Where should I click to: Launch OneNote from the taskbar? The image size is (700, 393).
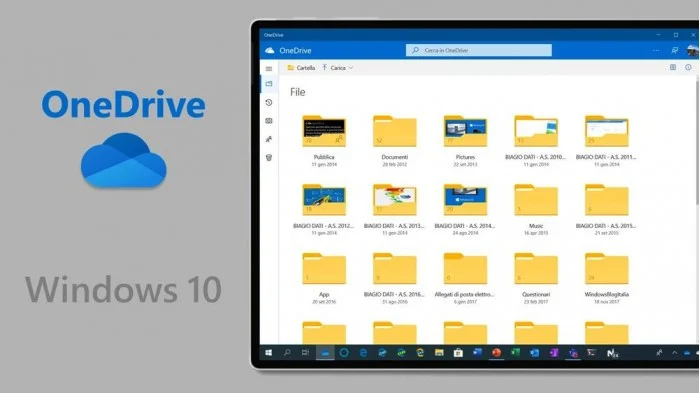point(554,353)
